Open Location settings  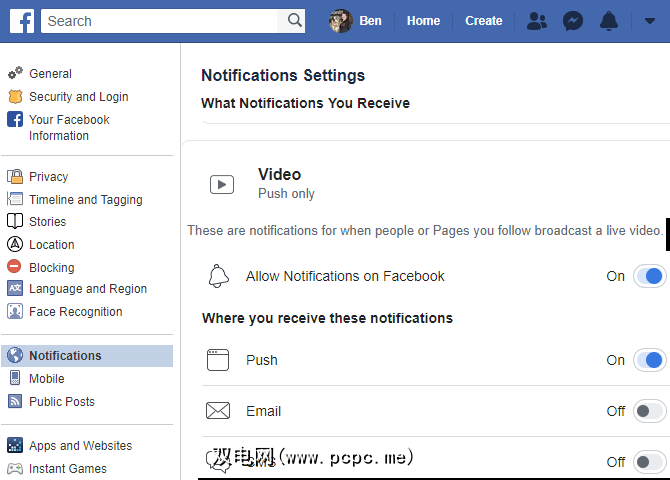point(52,244)
